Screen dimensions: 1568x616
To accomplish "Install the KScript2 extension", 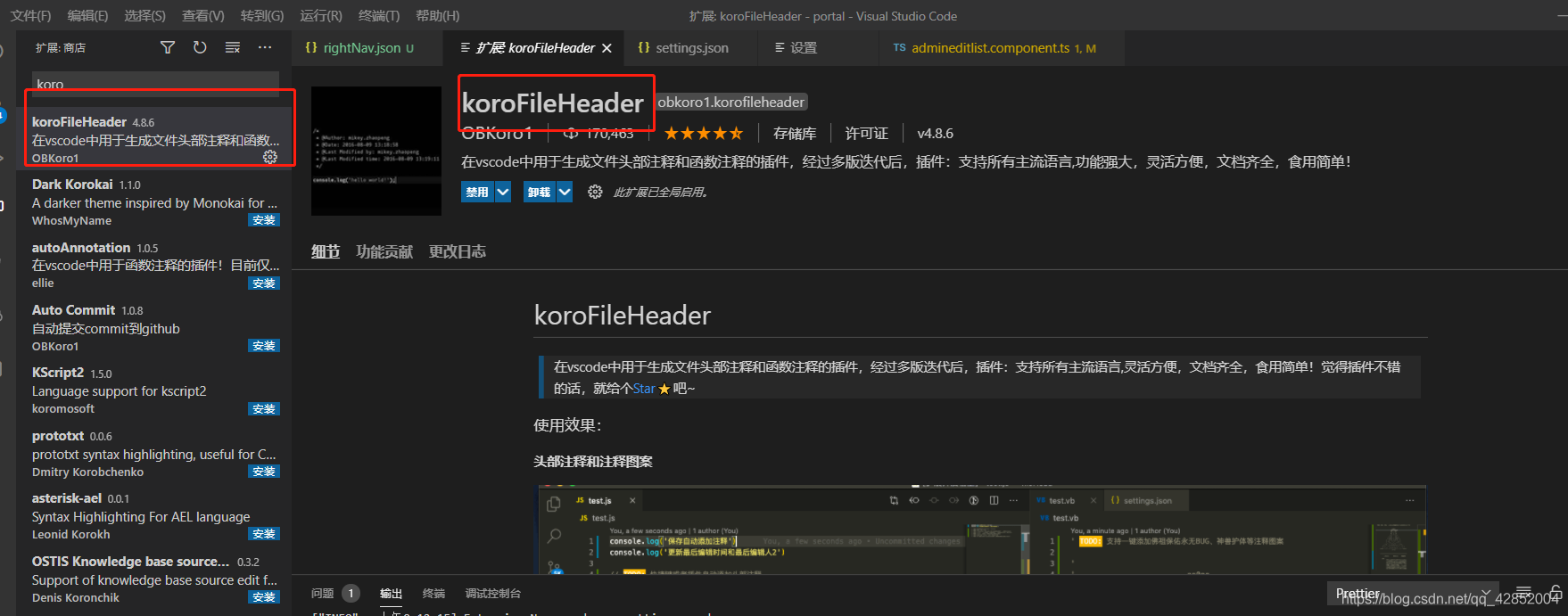I will coord(264,409).
